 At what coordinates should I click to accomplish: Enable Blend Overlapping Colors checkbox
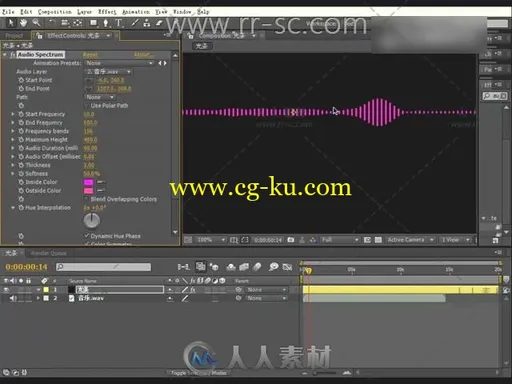[86, 199]
